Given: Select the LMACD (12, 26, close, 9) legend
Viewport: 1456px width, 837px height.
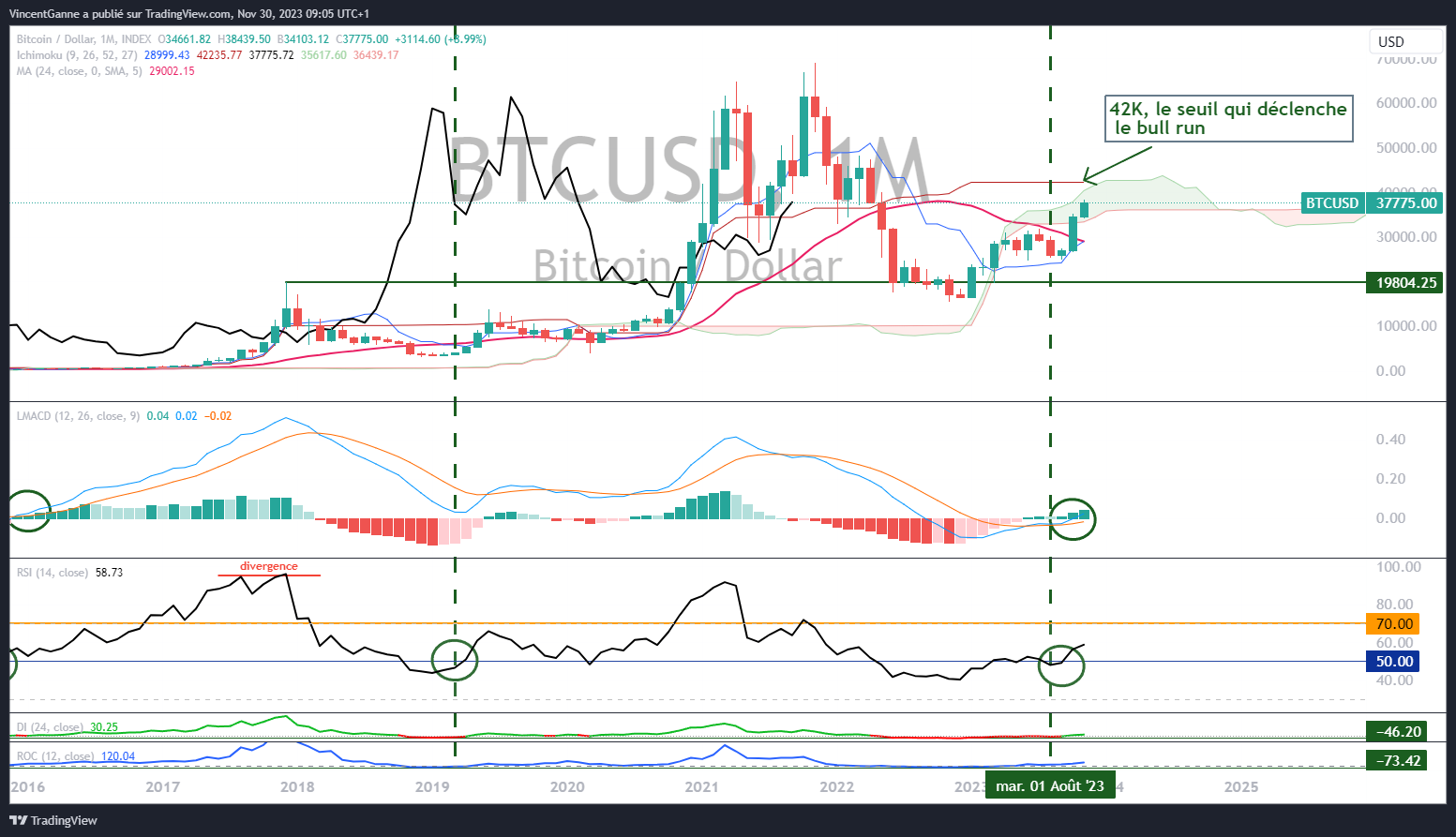Looking at the screenshot, I should tap(78, 416).
